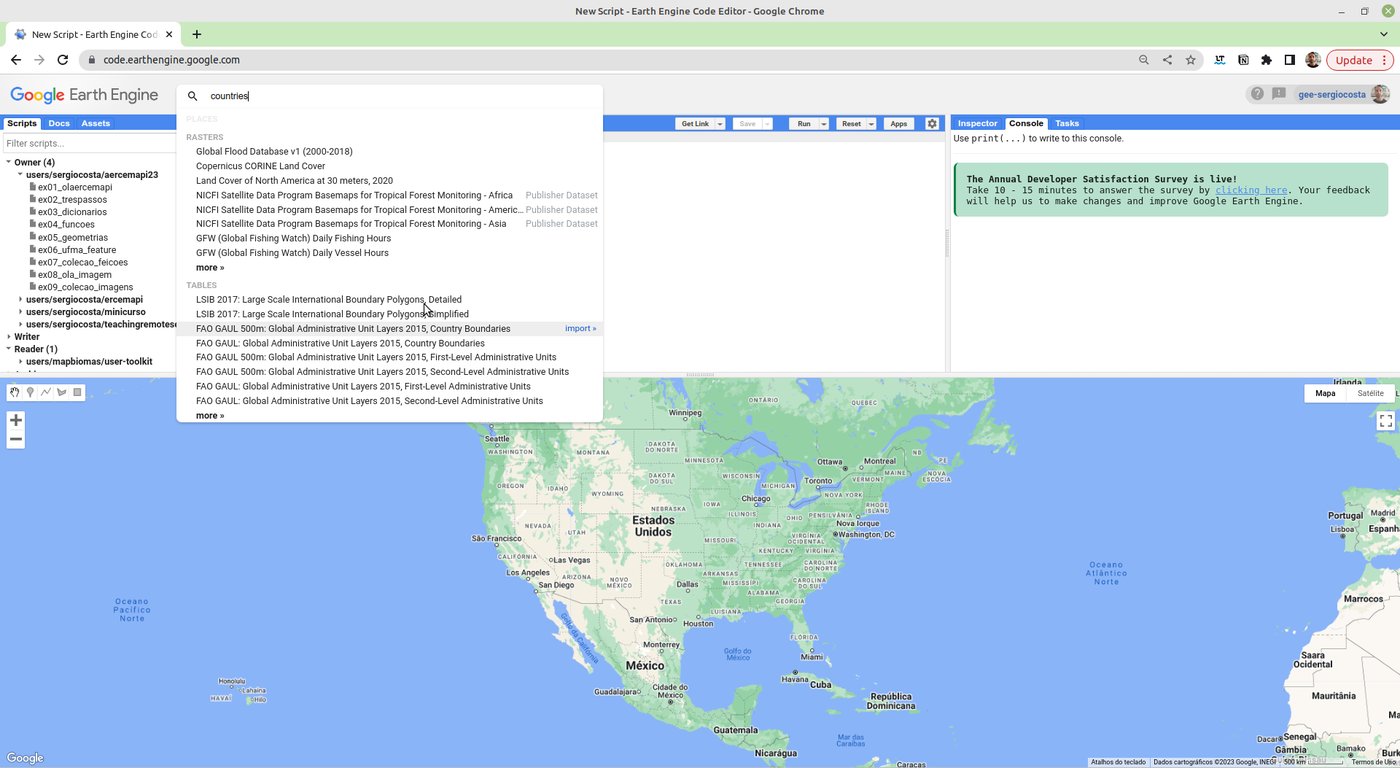Click the search magnifier icon
The height and width of the screenshot is (768, 1400).
tap(193, 96)
